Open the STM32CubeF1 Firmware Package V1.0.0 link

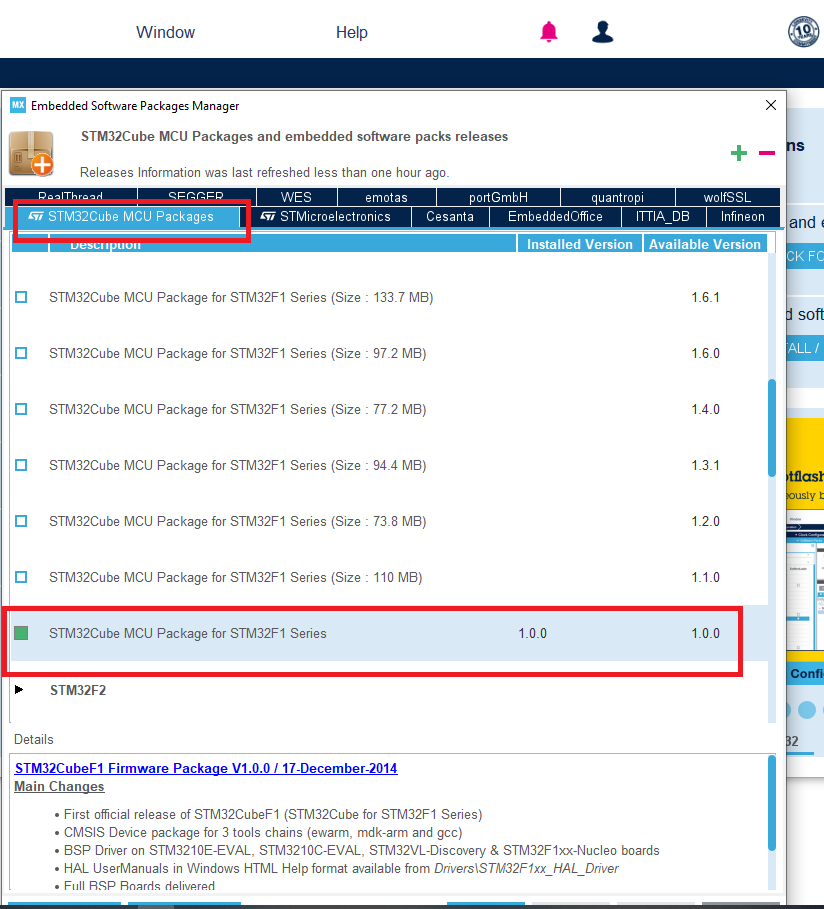click(x=206, y=768)
